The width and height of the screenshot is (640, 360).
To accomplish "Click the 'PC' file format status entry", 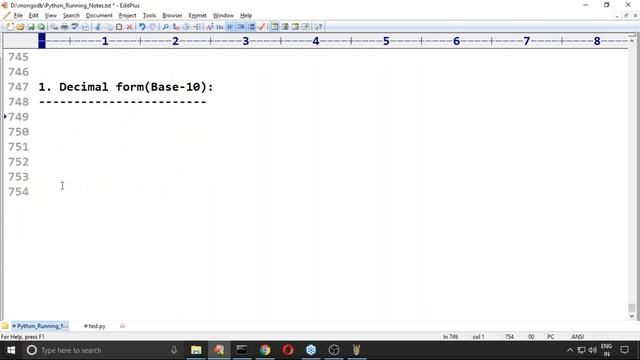I will pos(551,337).
